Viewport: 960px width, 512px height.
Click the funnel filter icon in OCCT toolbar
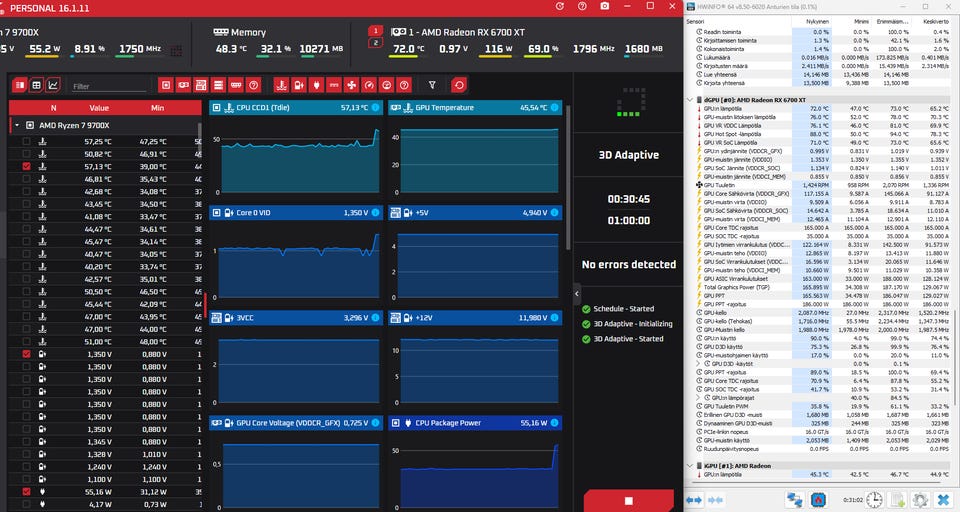click(x=432, y=85)
